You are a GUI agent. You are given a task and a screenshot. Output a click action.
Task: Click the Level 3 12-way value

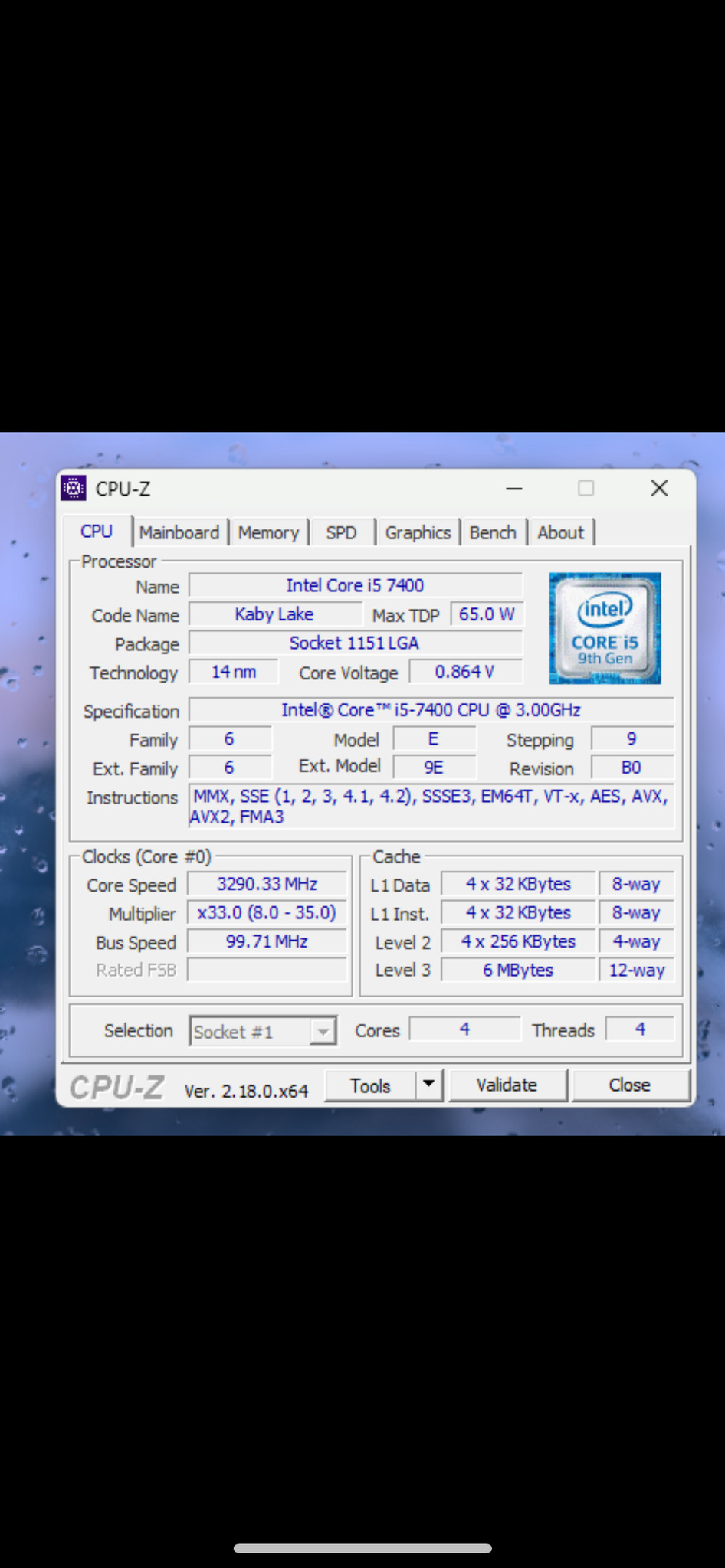click(637, 970)
